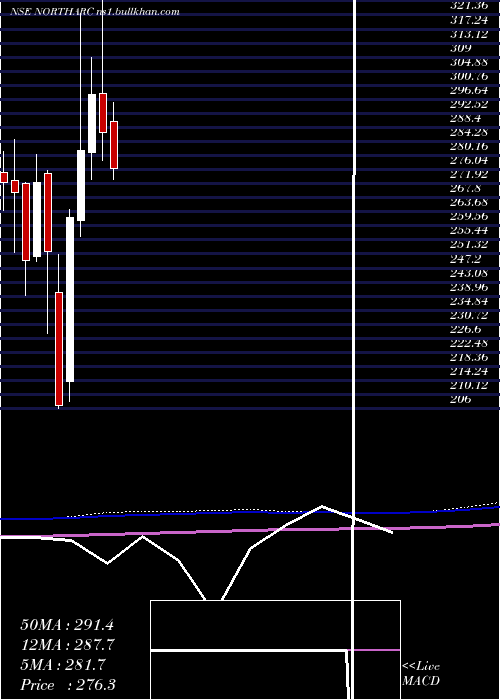This screenshot has height=700, width=500.
Task: Click the 263.68 price axis label
Action: click(469, 203)
